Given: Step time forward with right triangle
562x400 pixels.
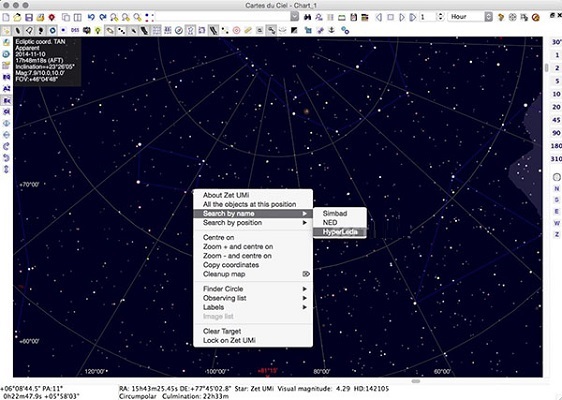Looking at the screenshot, I should tap(402, 17).
